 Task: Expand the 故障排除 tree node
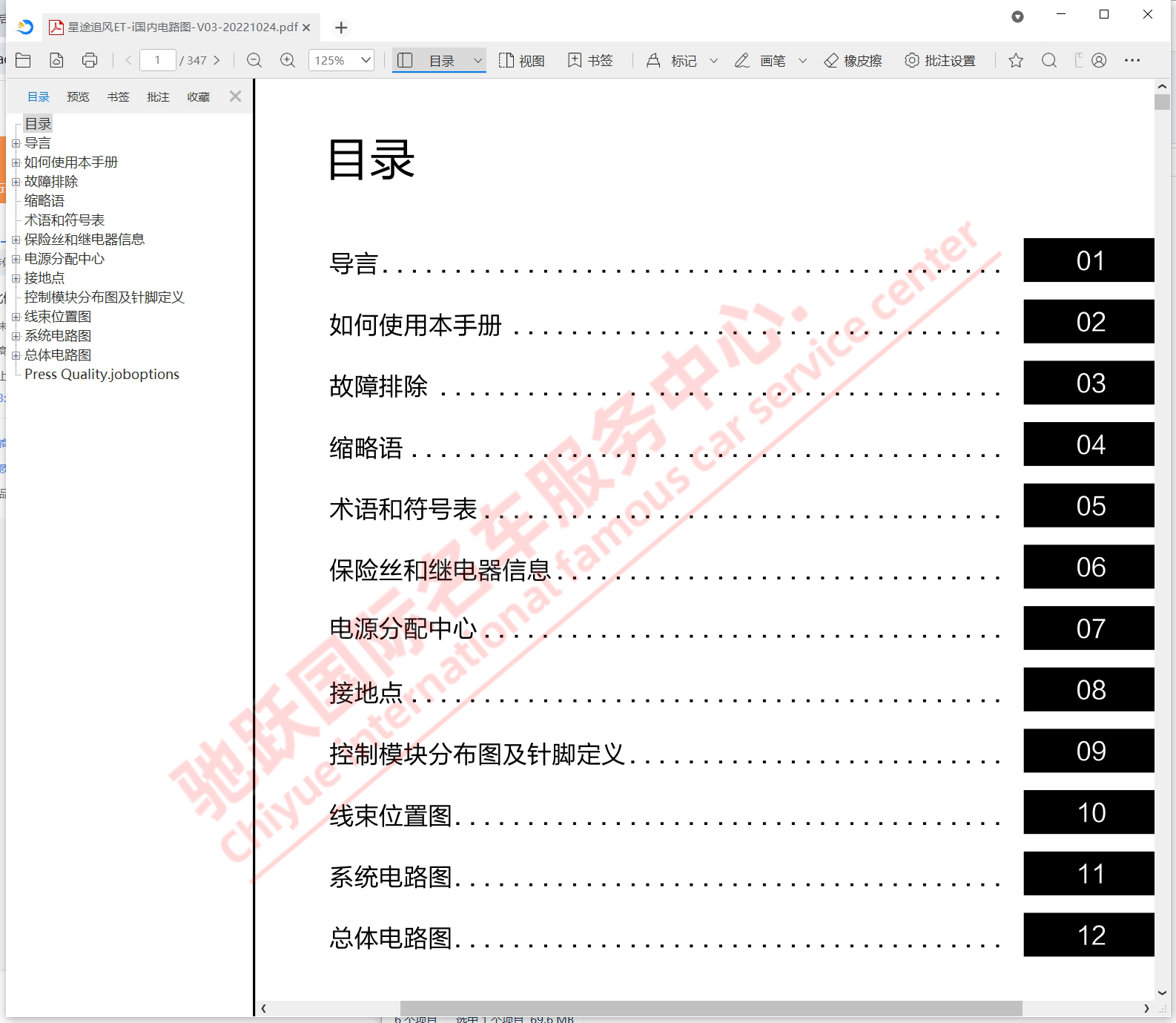16,182
